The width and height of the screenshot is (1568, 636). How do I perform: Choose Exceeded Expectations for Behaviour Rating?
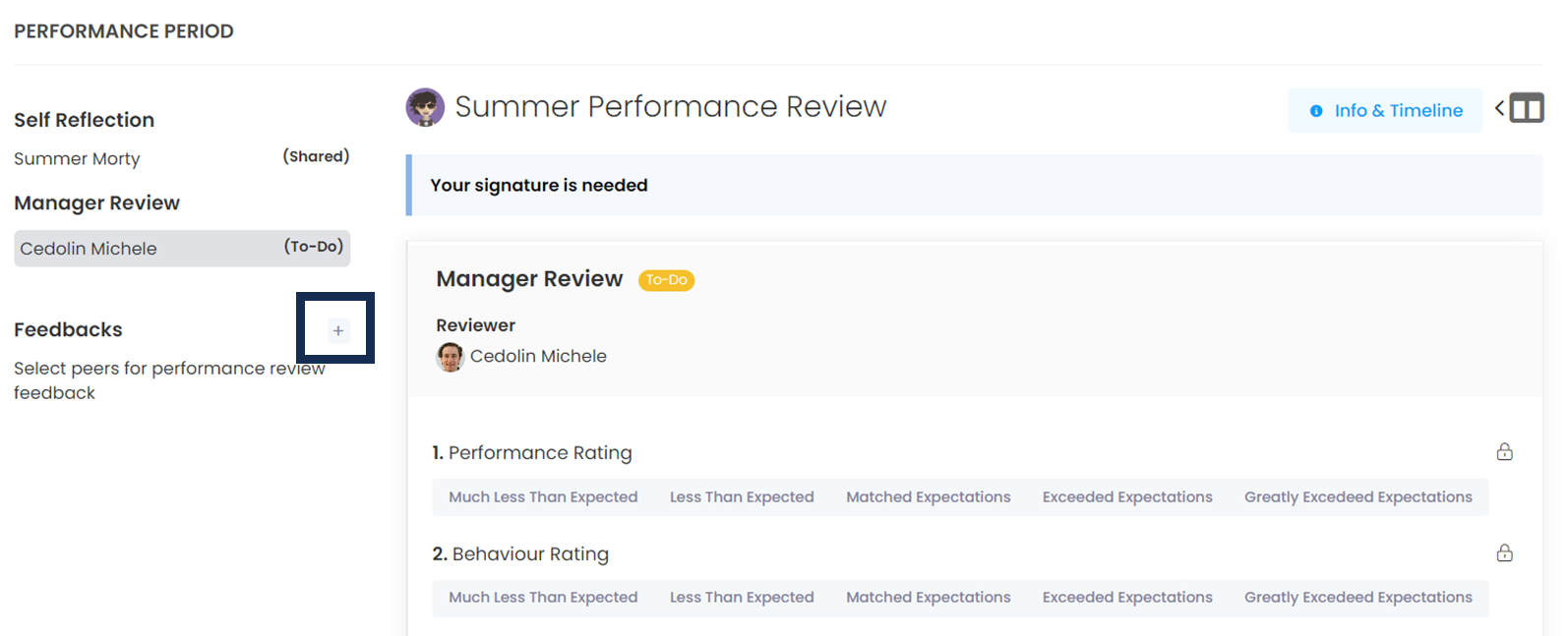point(1126,598)
